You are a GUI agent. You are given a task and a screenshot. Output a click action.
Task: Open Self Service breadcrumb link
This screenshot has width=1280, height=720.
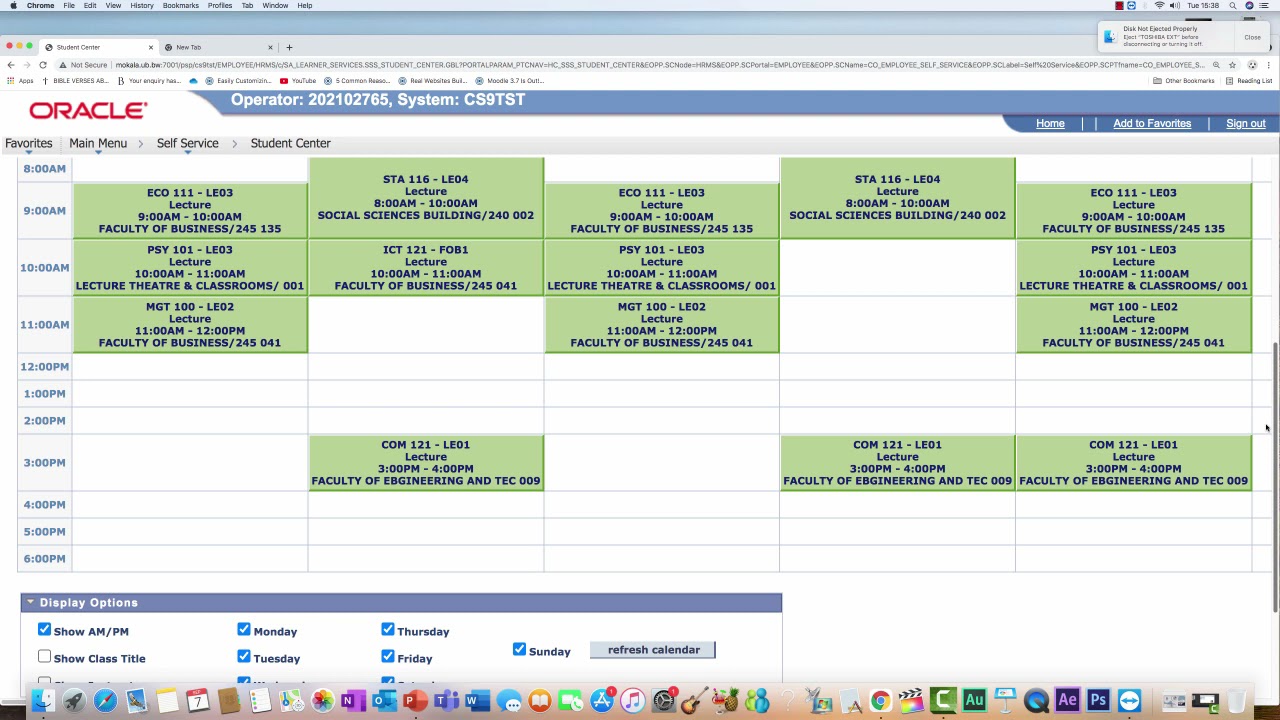point(187,143)
